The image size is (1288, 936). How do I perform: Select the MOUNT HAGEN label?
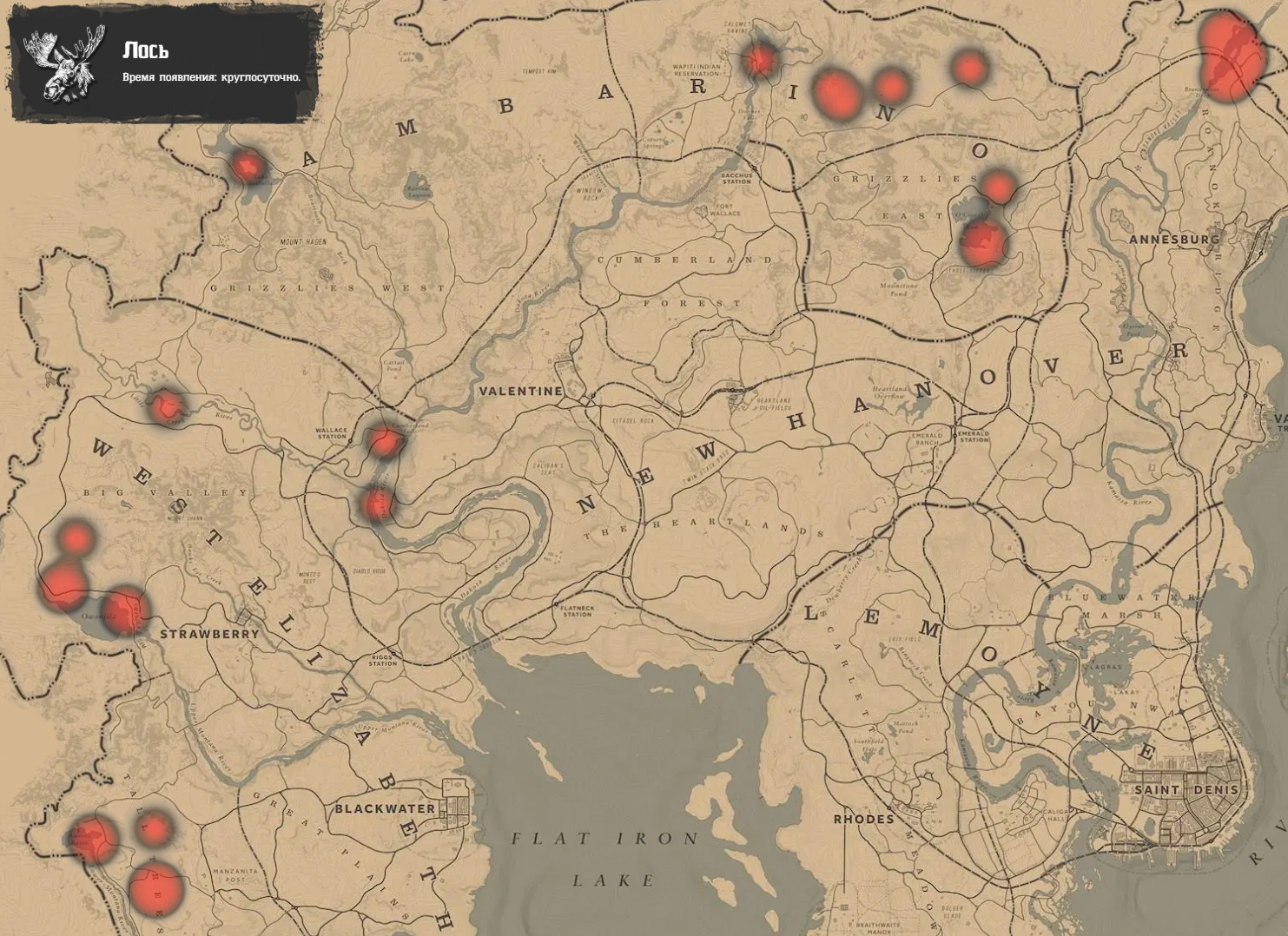tap(302, 242)
